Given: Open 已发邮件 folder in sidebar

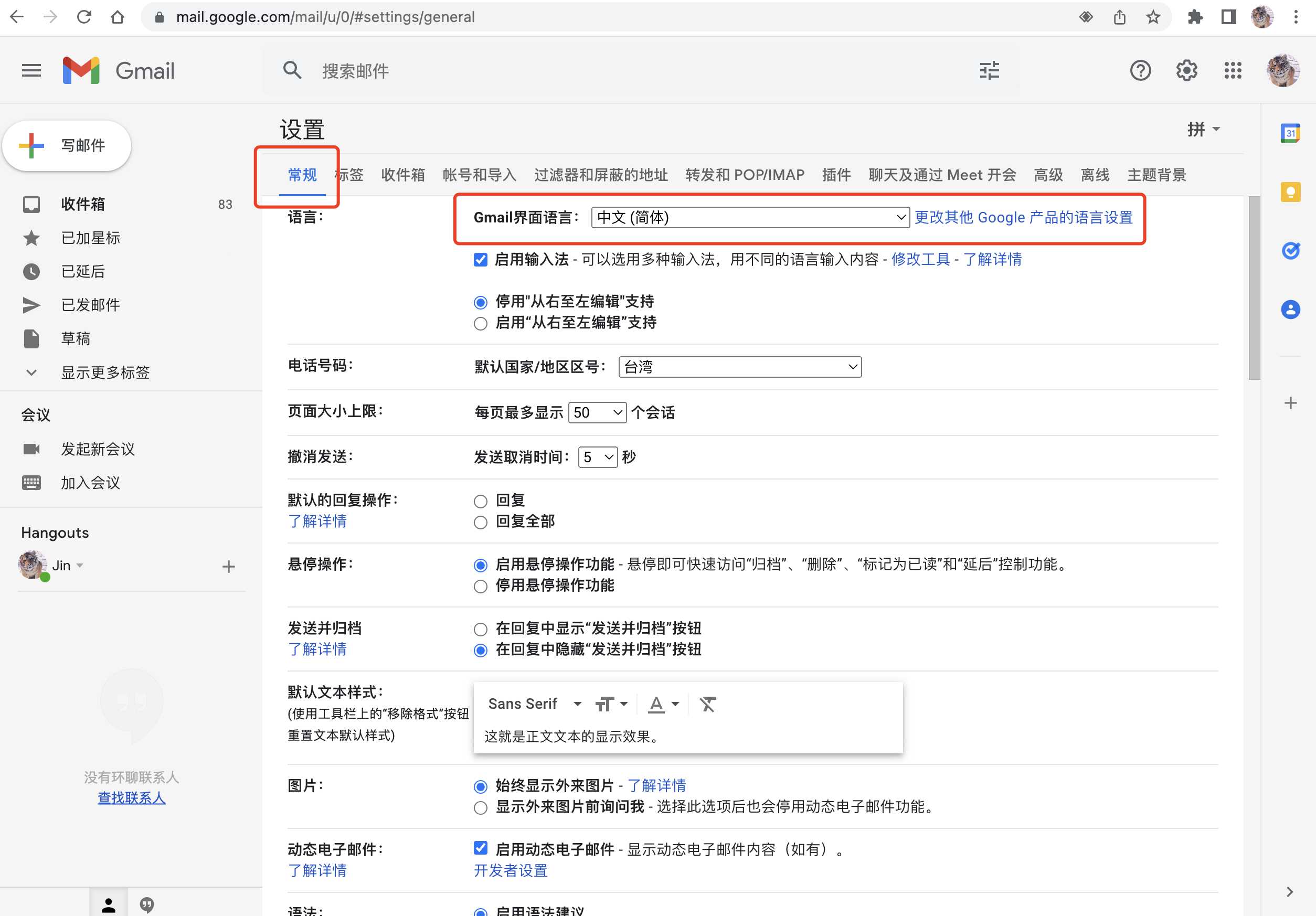Looking at the screenshot, I should click(91, 305).
